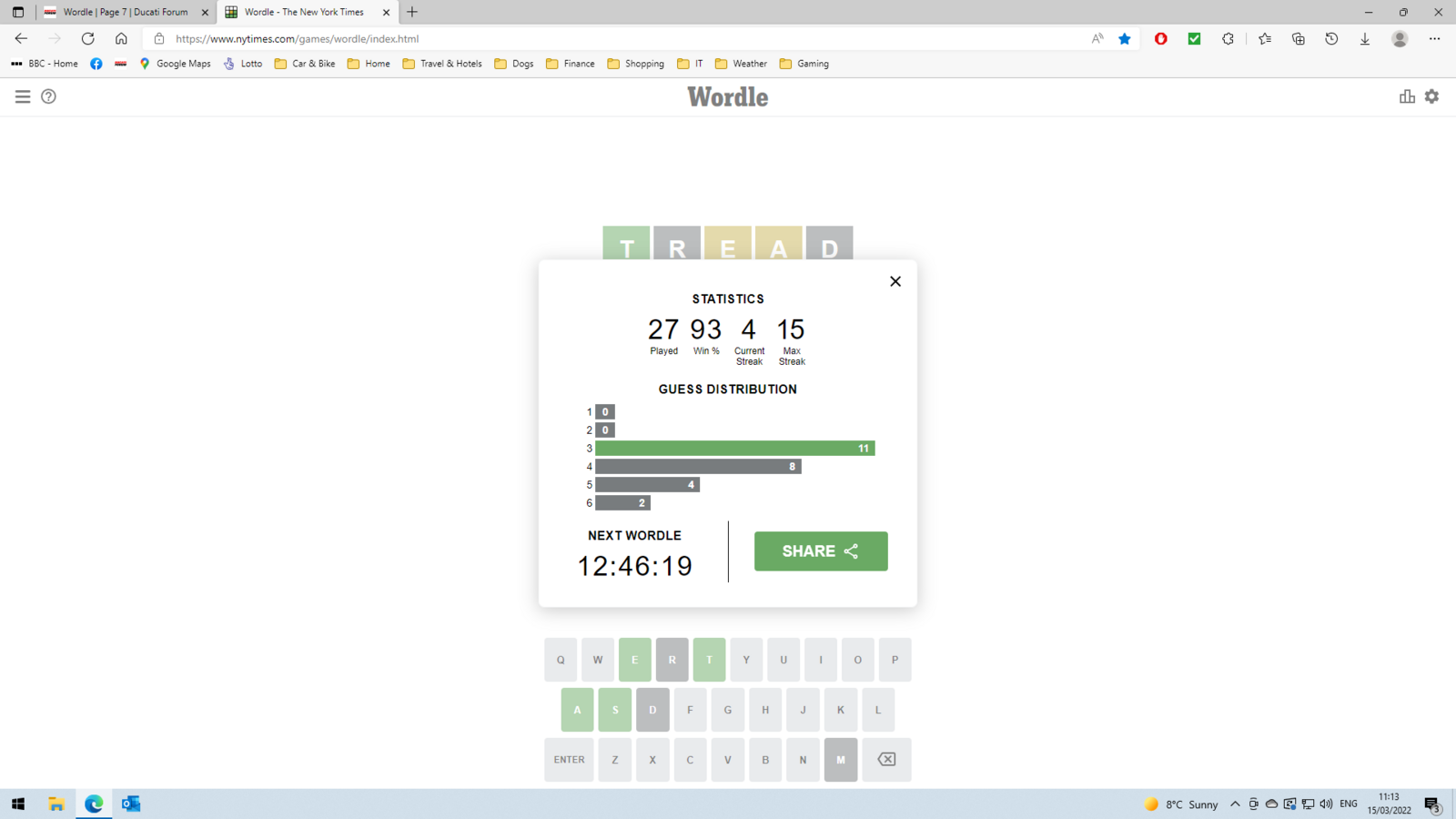Click the favorites star in address bar

click(1125, 38)
